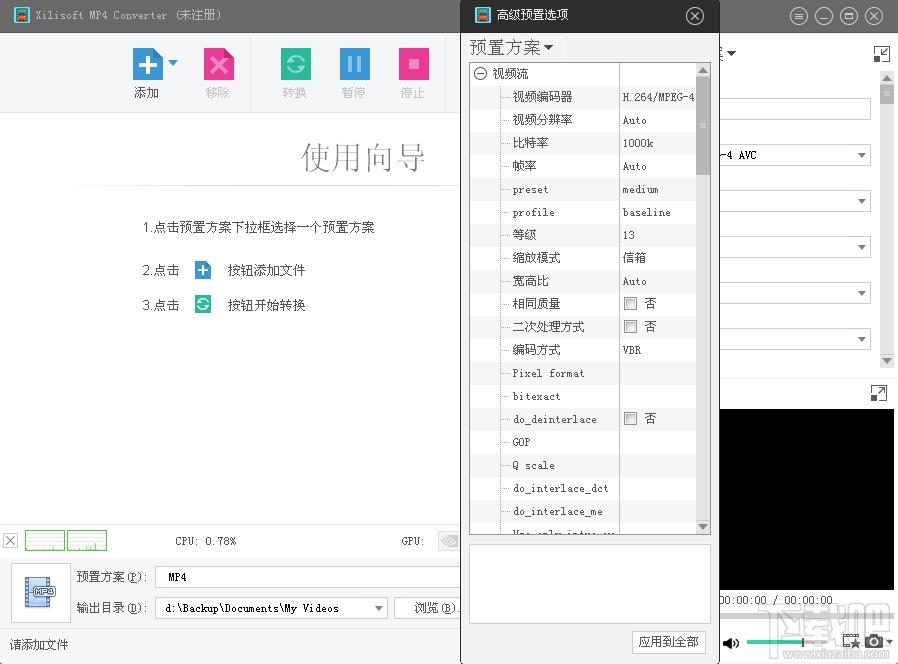The width and height of the screenshot is (898, 664).
Task: Select the bitexact row
Action: (x=583, y=396)
